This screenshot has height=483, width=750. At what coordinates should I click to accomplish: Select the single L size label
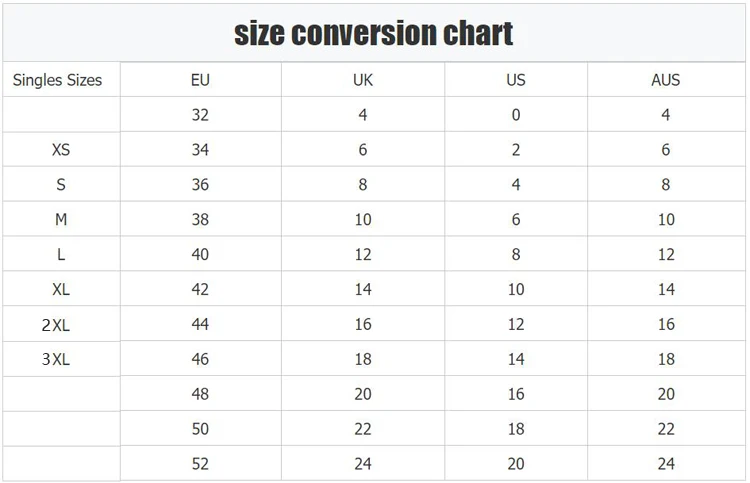tap(61, 255)
